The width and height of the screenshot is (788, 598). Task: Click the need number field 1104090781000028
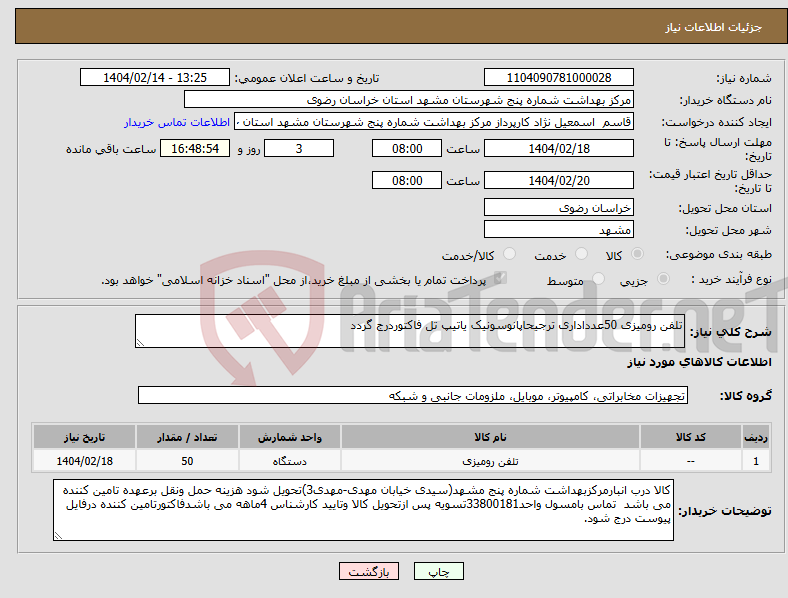tap(558, 77)
